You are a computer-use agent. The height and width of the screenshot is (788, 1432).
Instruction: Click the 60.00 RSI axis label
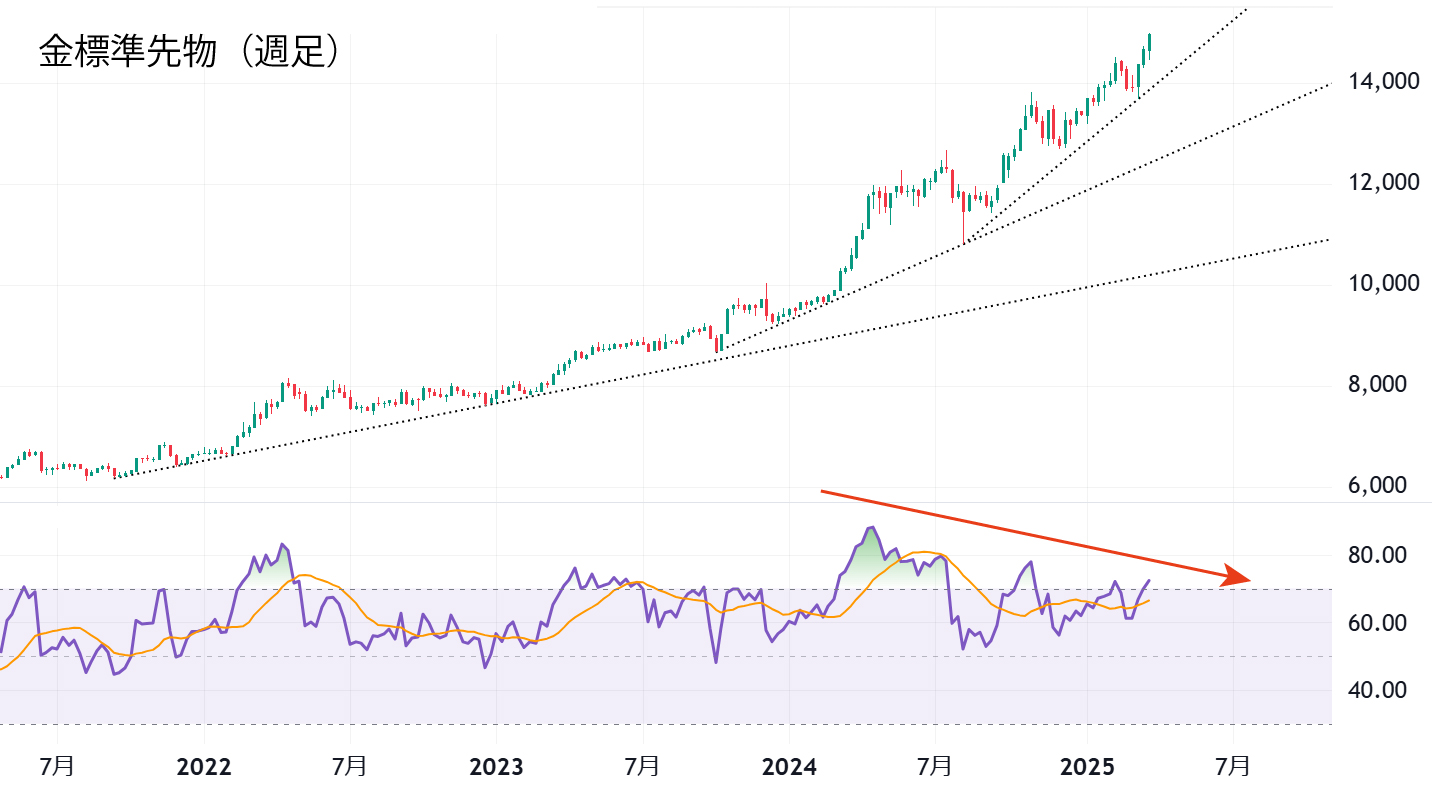[1379, 623]
